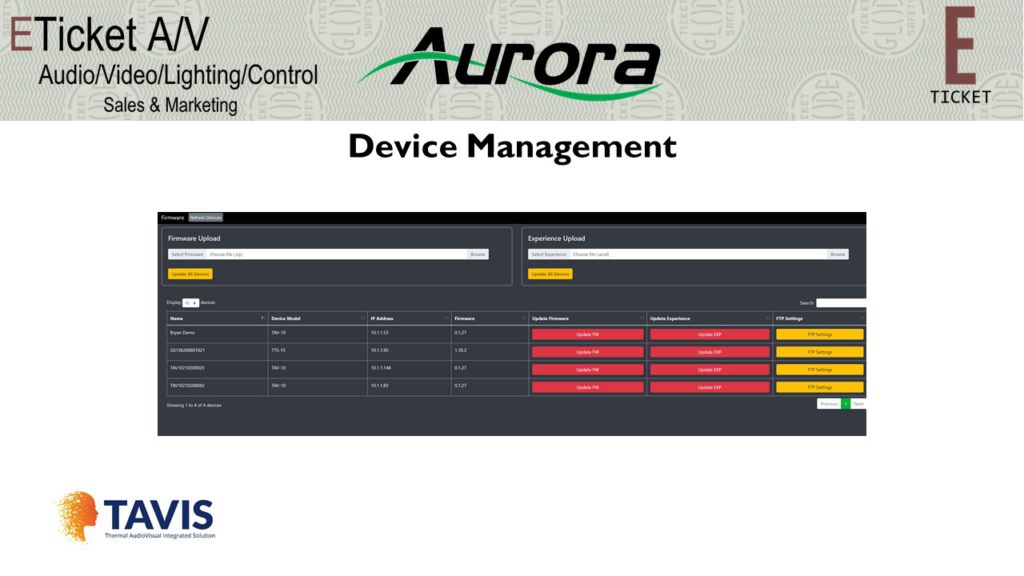Click Update FW for Bryan Demo

click(x=588, y=334)
